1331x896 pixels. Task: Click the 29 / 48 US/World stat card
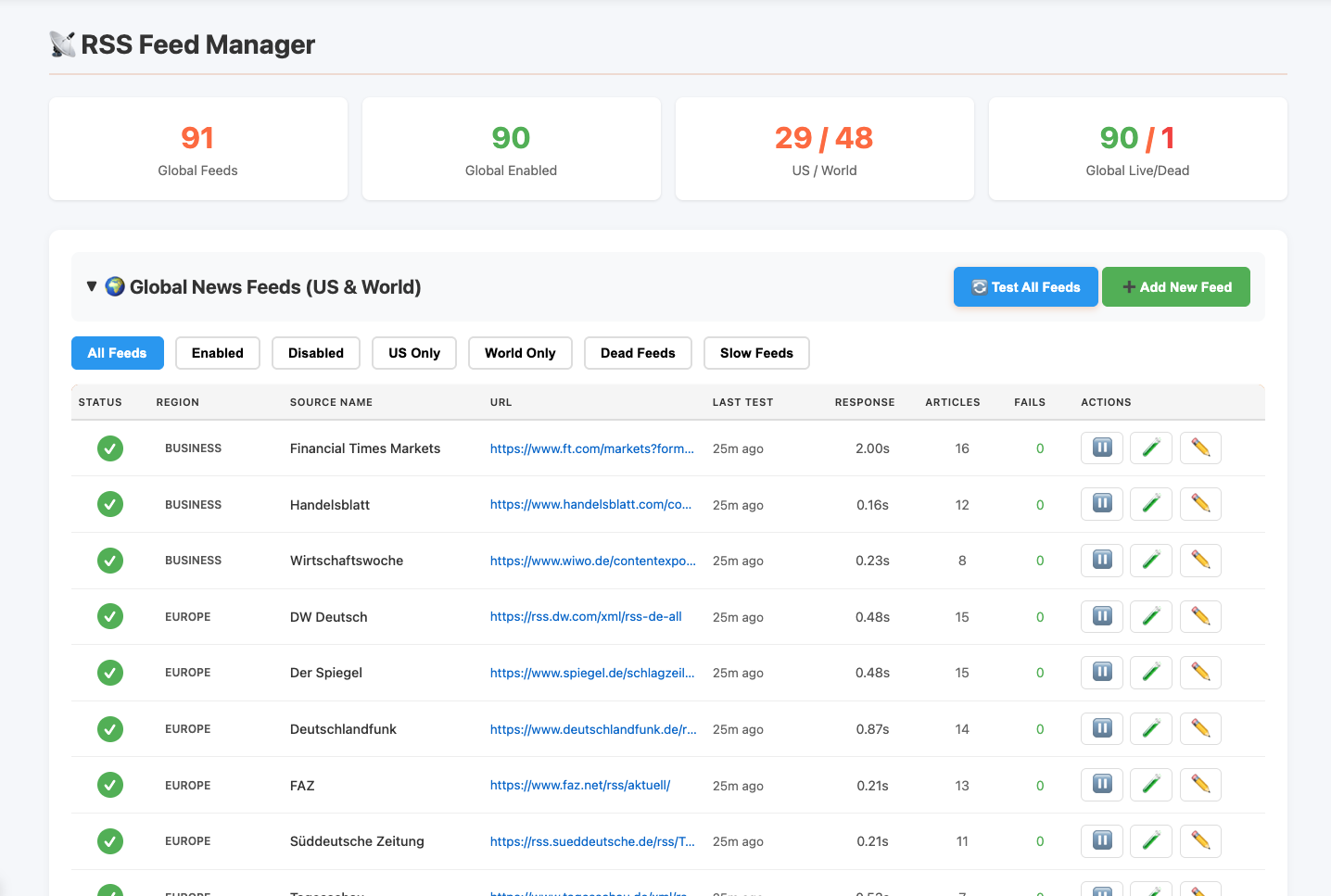tap(824, 148)
